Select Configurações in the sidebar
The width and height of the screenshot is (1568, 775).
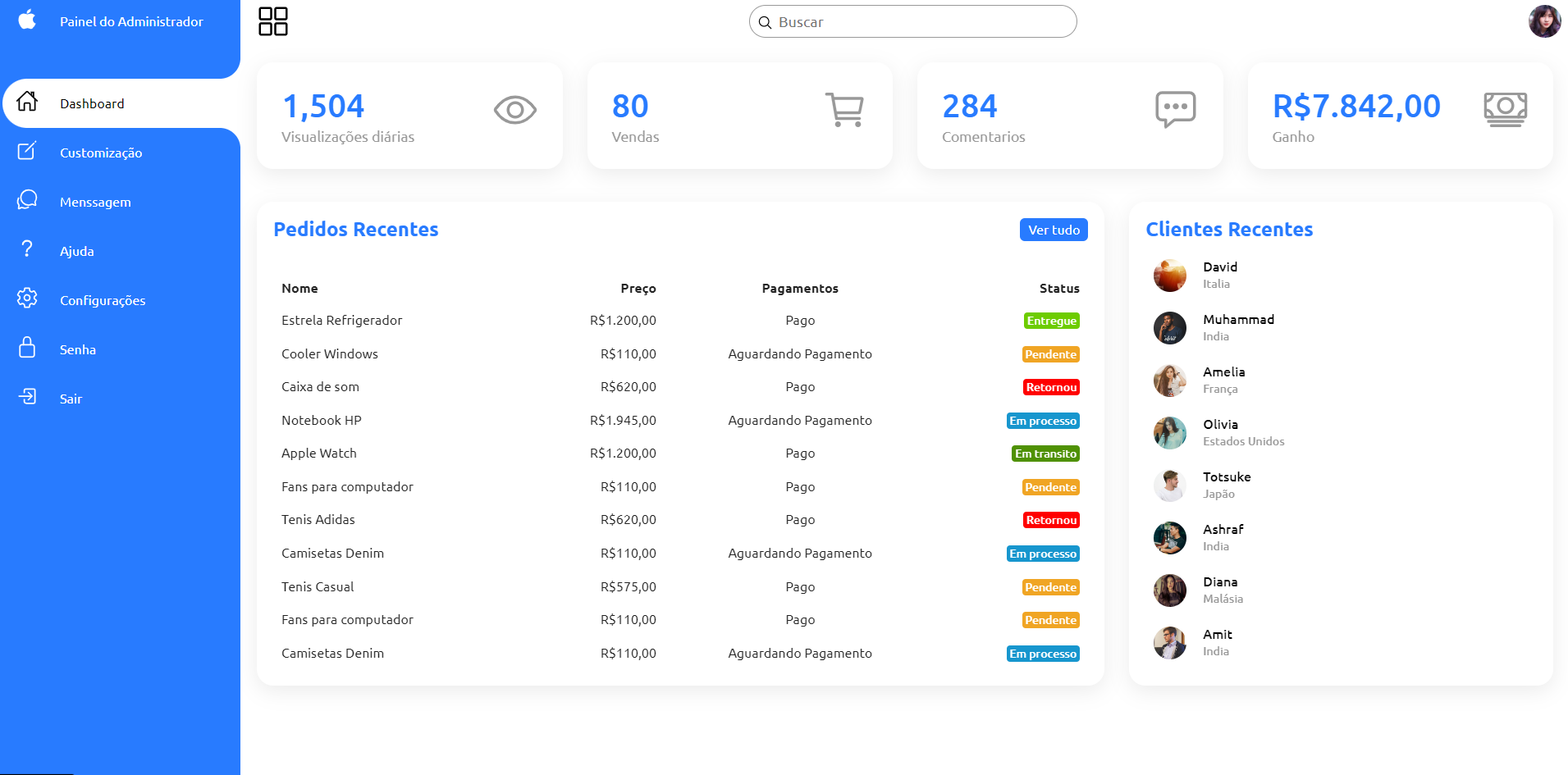[x=102, y=299]
